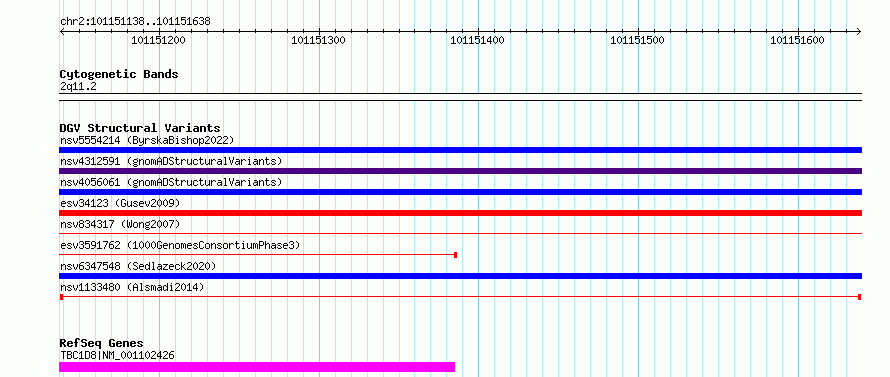Click ruler position label 101151400
Viewport: 890px width, 377px height.
478,40
